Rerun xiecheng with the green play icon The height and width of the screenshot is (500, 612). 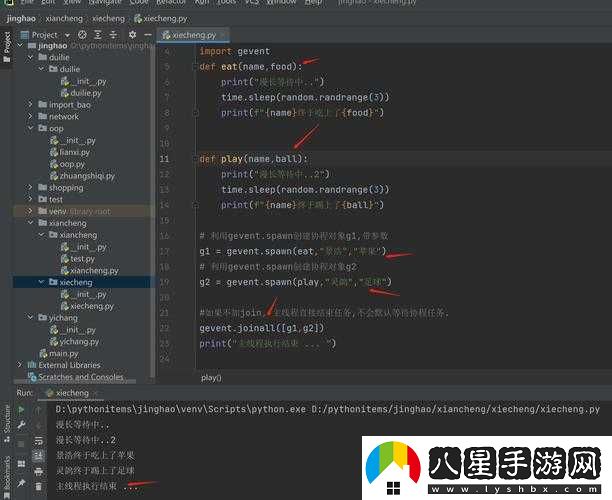pos(21,409)
